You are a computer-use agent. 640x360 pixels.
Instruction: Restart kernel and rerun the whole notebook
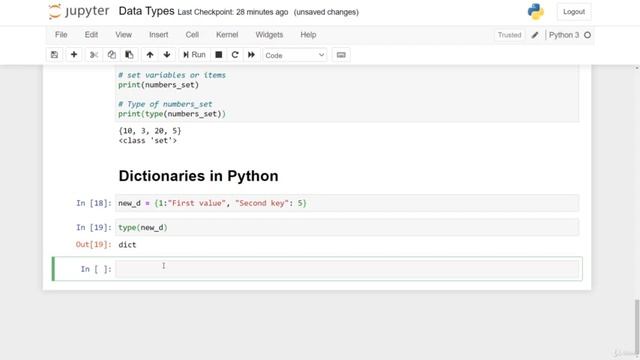251,55
